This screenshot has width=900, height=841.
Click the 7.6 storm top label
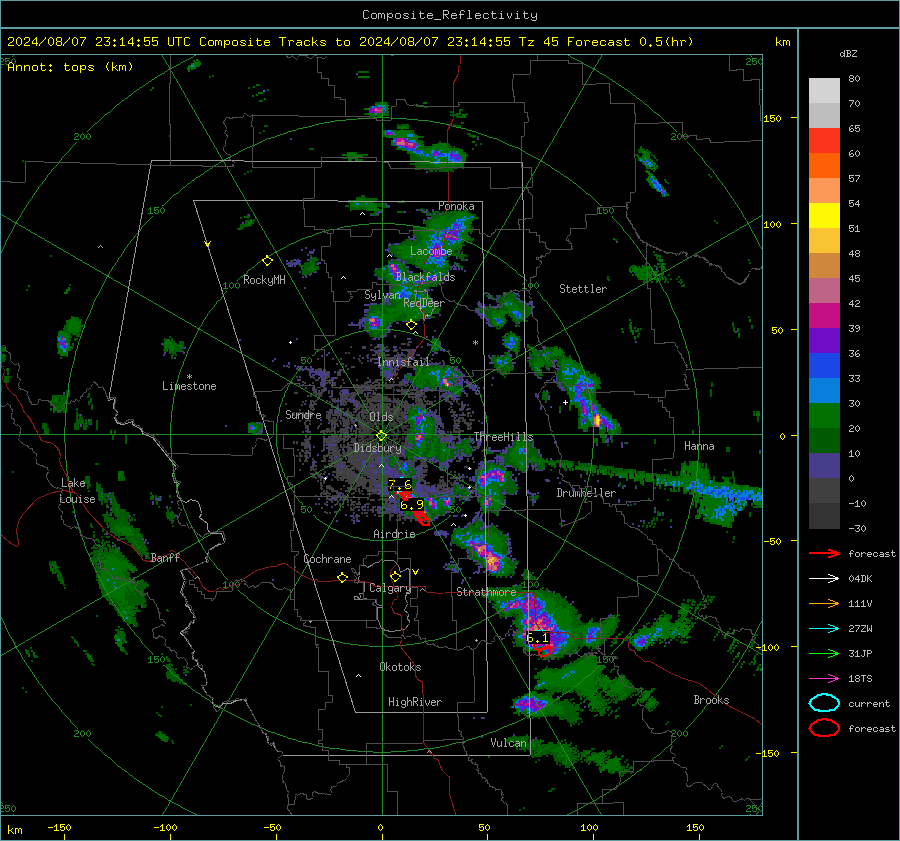(x=399, y=485)
